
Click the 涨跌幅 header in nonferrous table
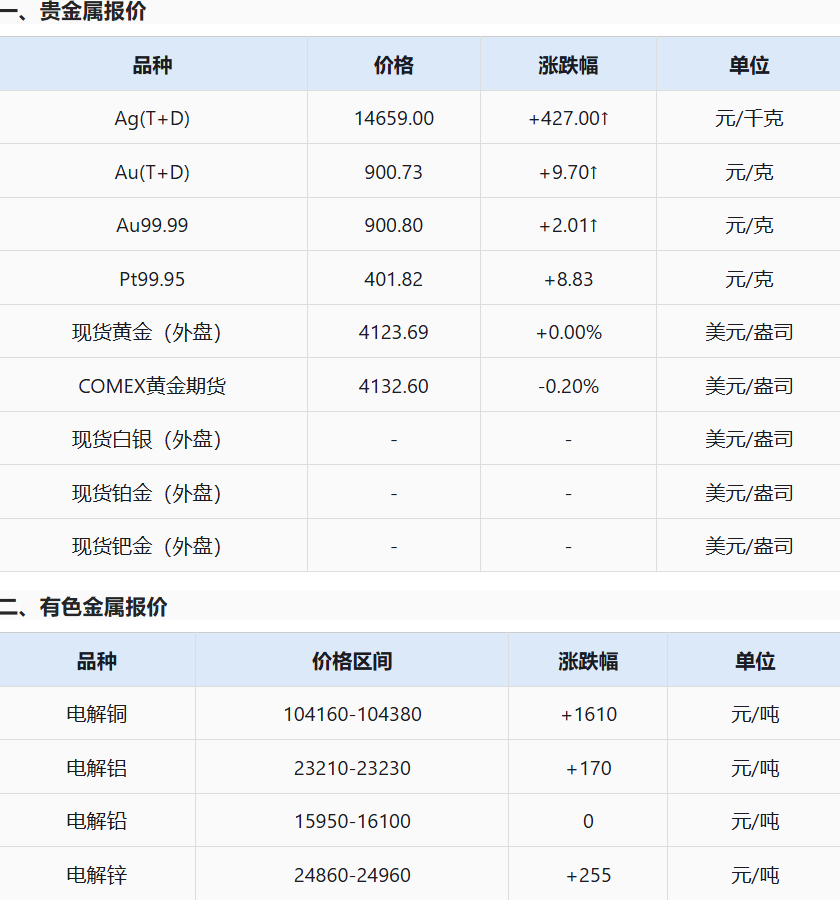click(588, 661)
